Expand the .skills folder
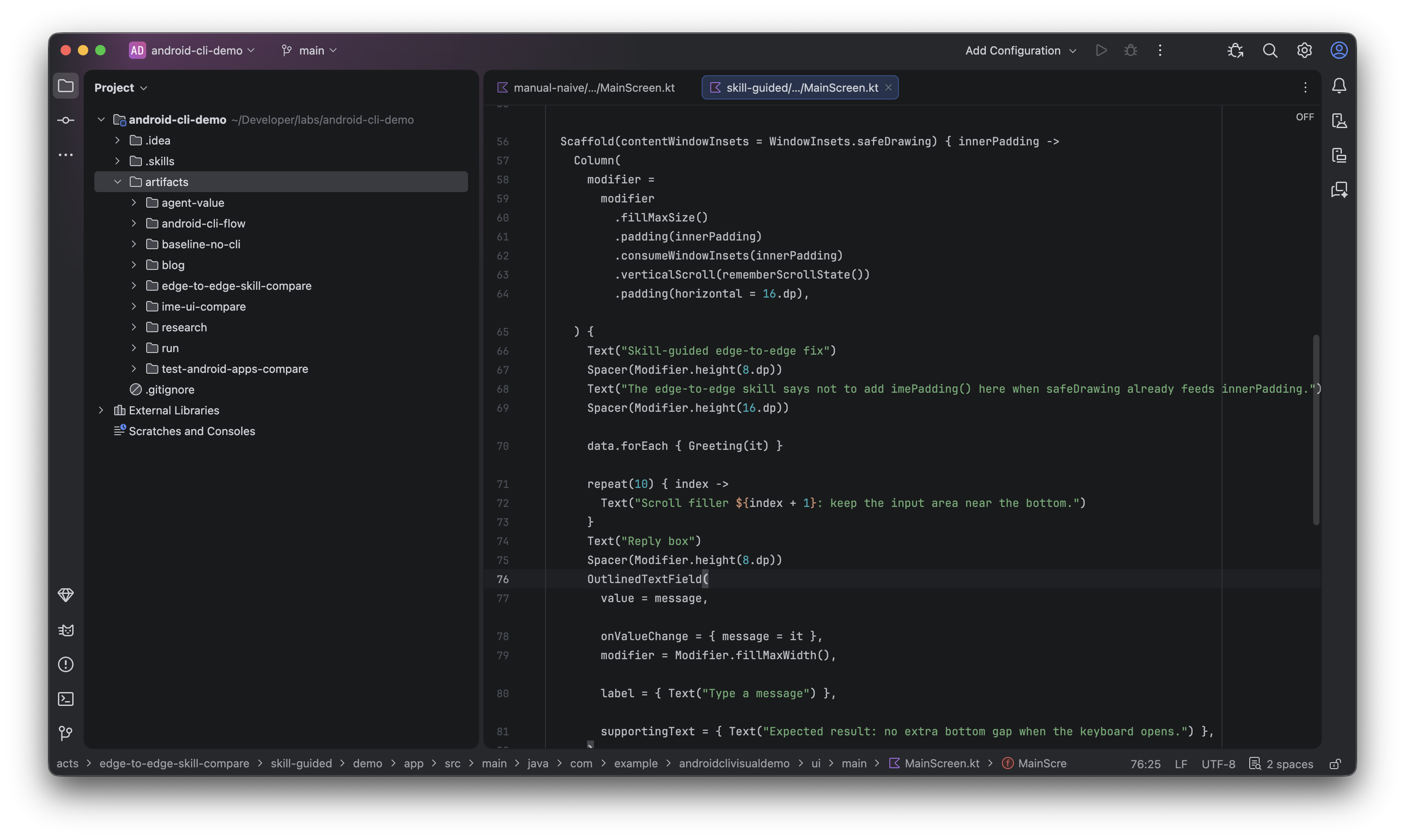 [x=118, y=161]
